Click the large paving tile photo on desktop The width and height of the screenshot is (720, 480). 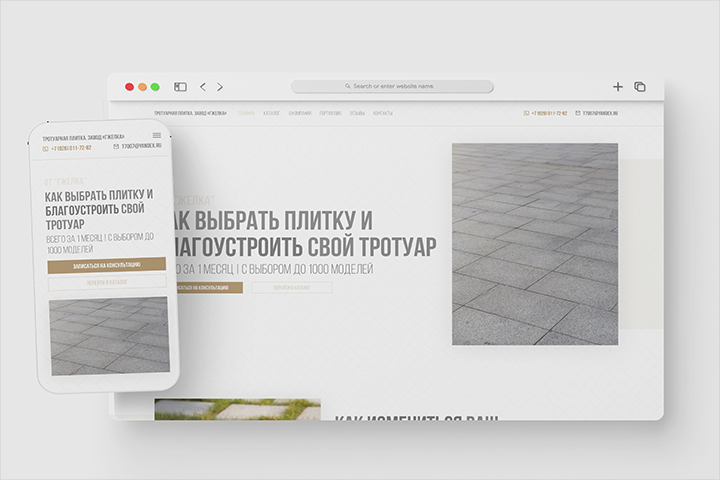click(535, 244)
